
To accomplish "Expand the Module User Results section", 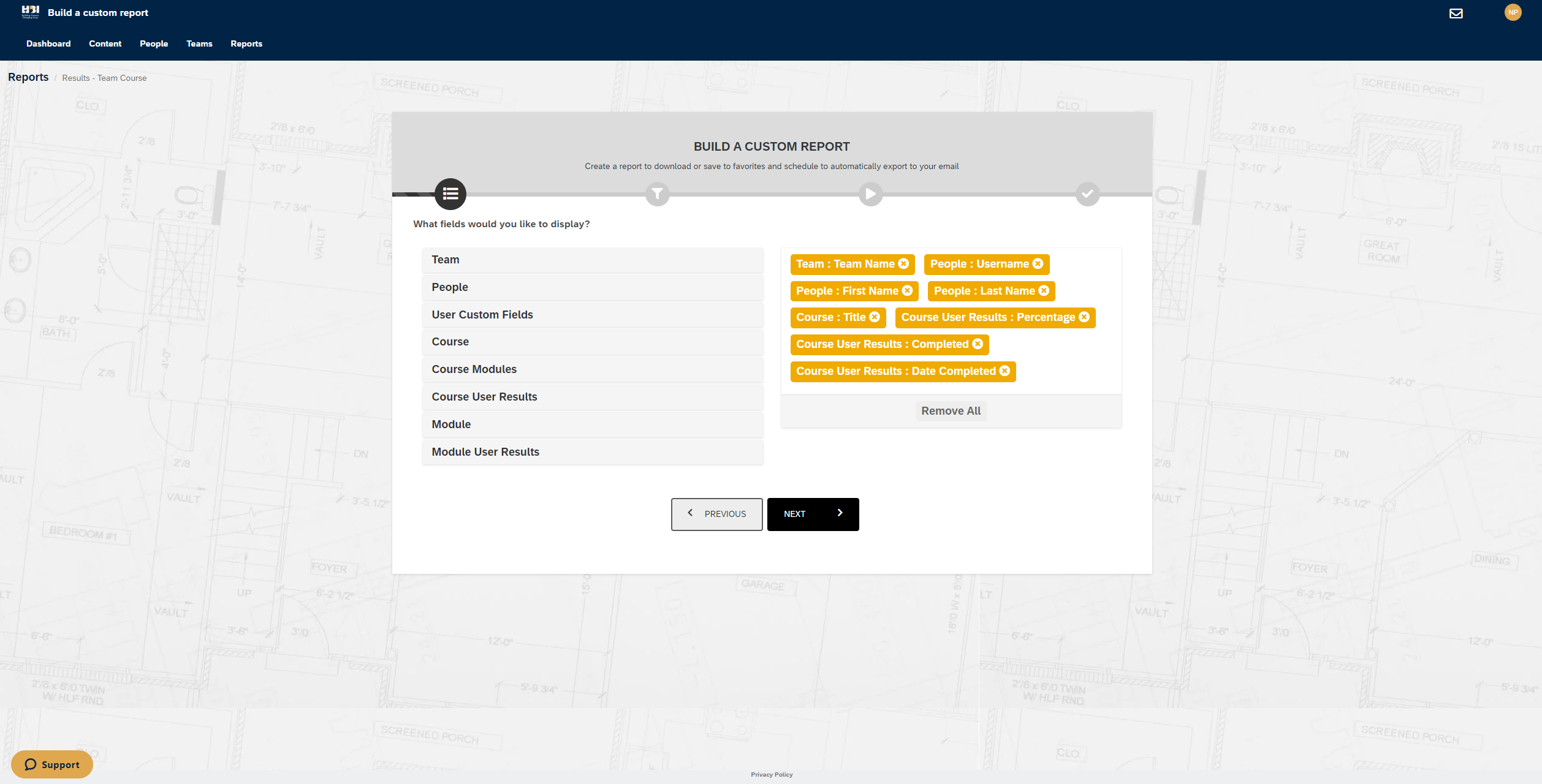I will point(592,452).
